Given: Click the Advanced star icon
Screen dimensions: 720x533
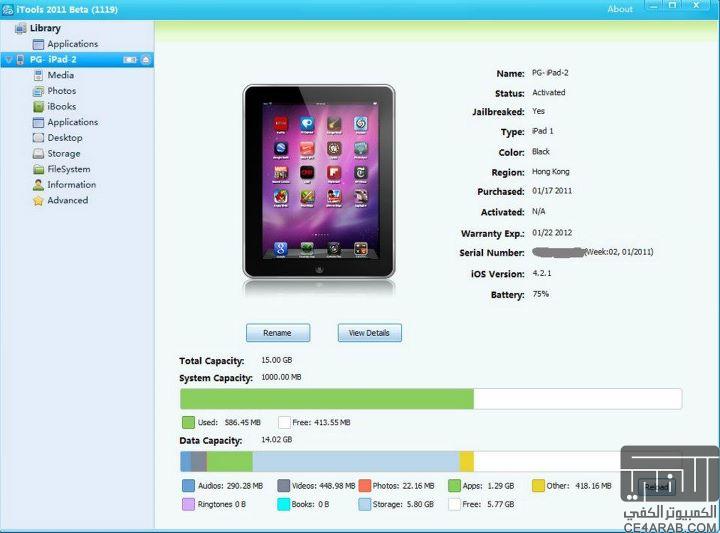Looking at the screenshot, I should [x=39, y=201].
